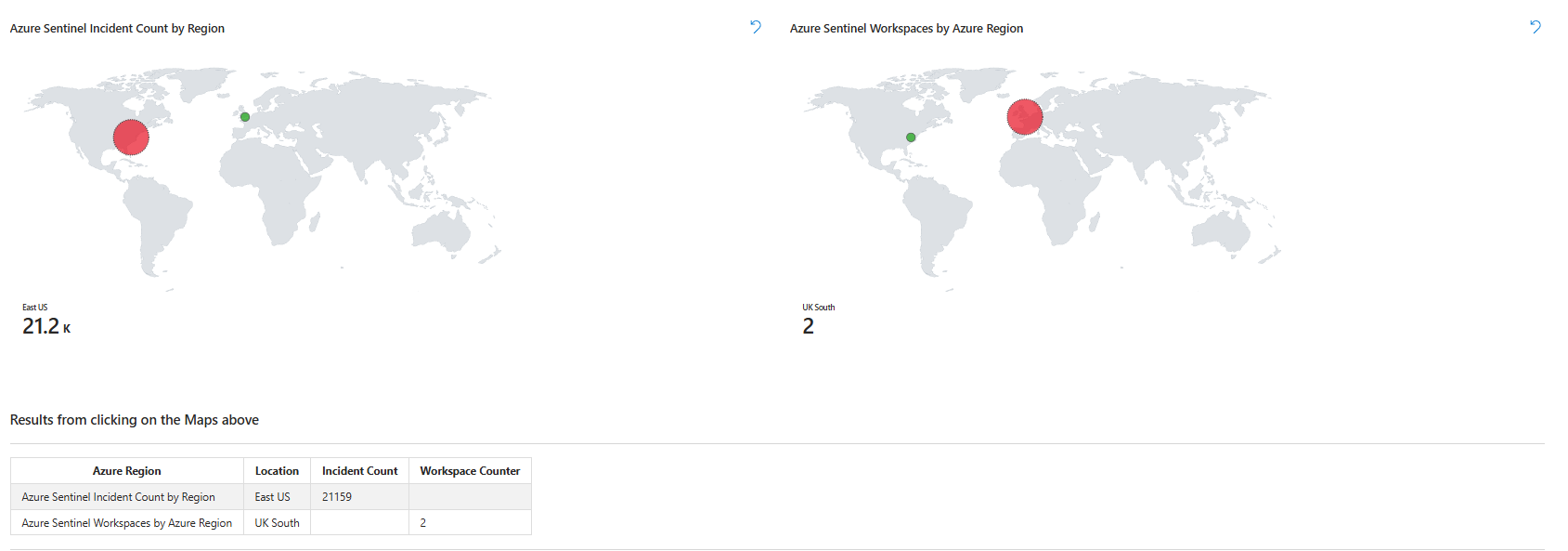Image resolution: width=1568 pixels, height=551 pixels.
Task: Sort table by Azure Region column header
Action: [126, 471]
